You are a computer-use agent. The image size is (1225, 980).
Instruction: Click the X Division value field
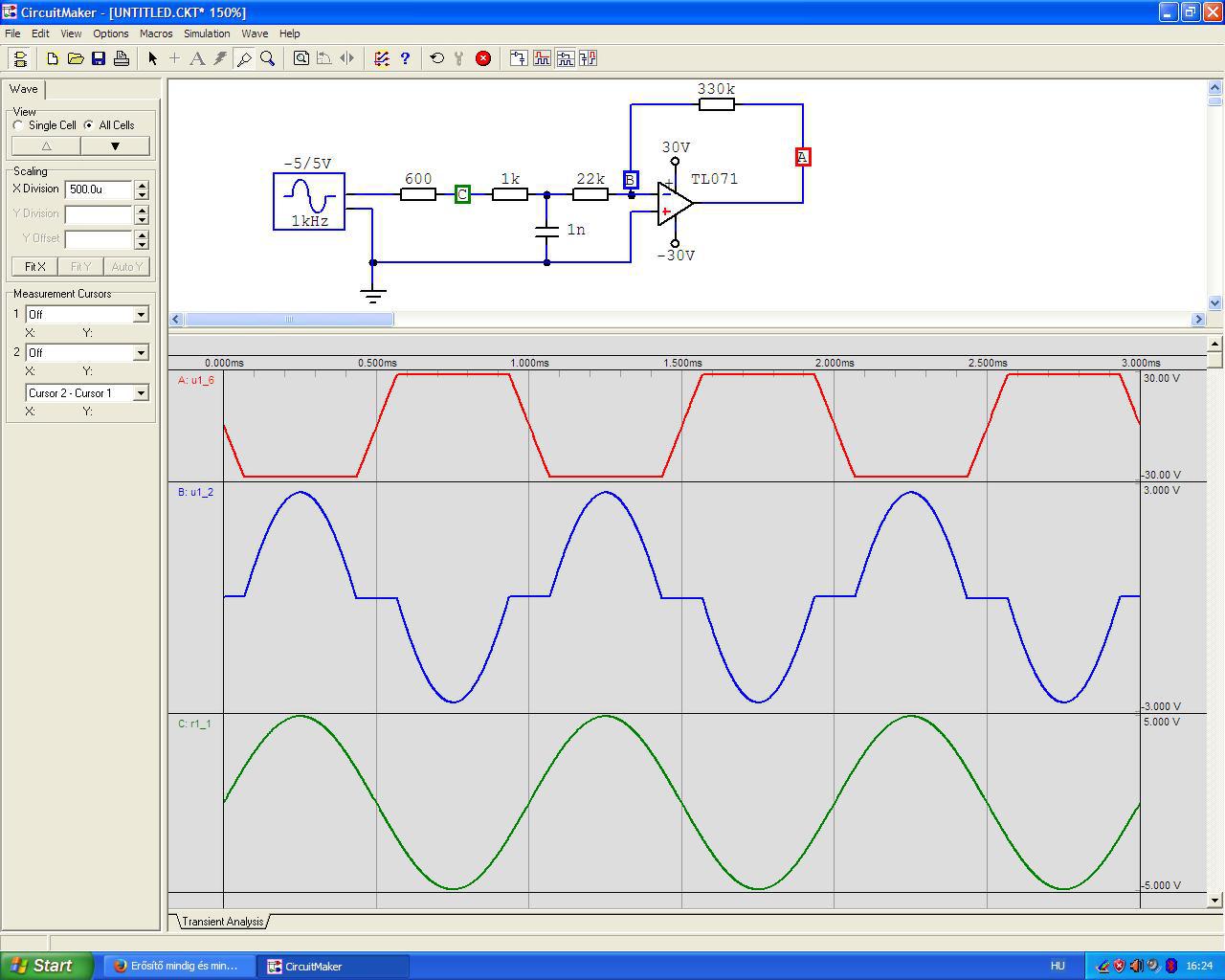tap(99, 189)
